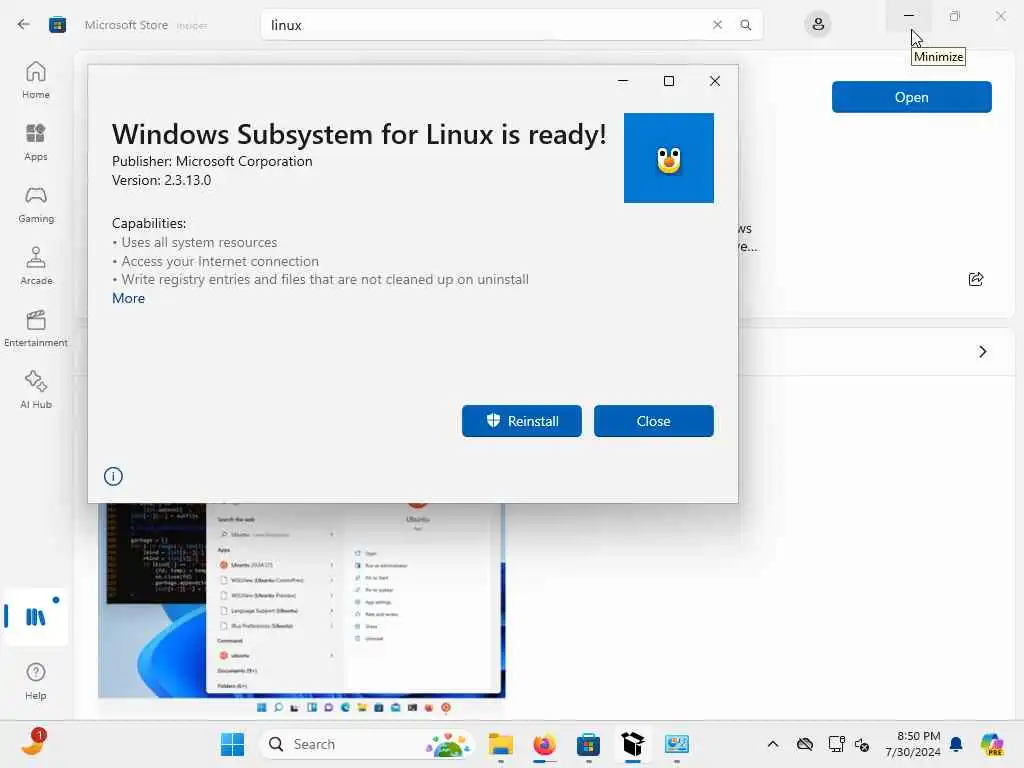This screenshot has width=1024, height=768.
Task: Open Arcade in the Store sidebar
Action: pyautogui.click(x=36, y=266)
